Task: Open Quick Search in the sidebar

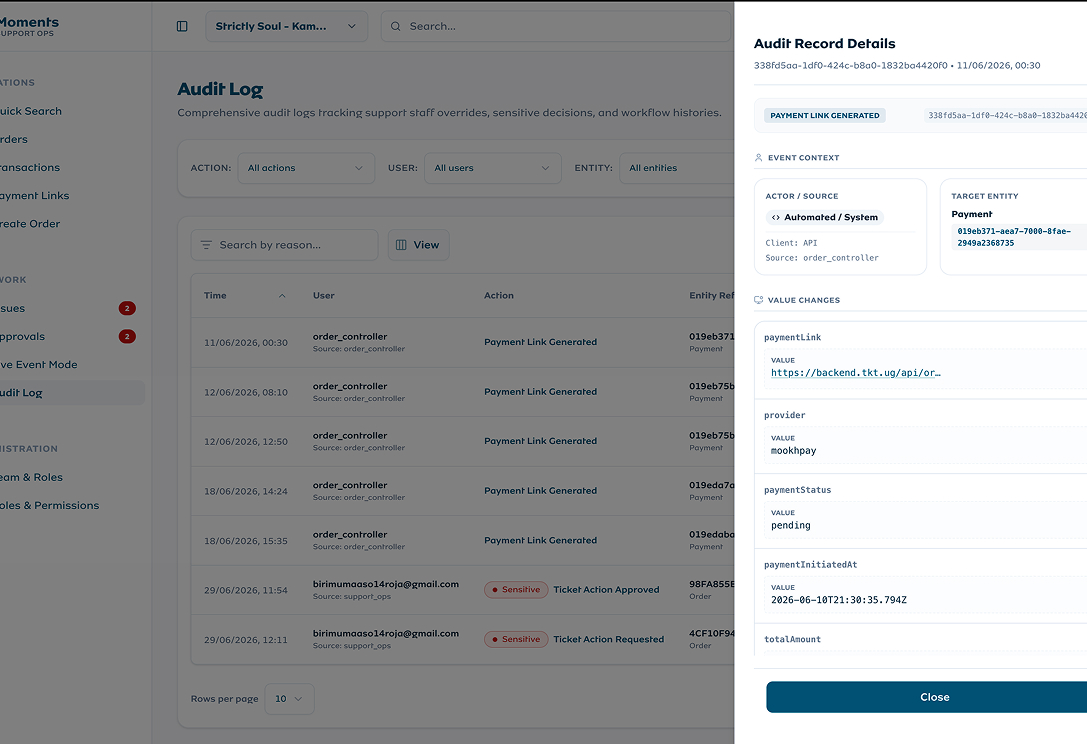Action: coord(31,111)
